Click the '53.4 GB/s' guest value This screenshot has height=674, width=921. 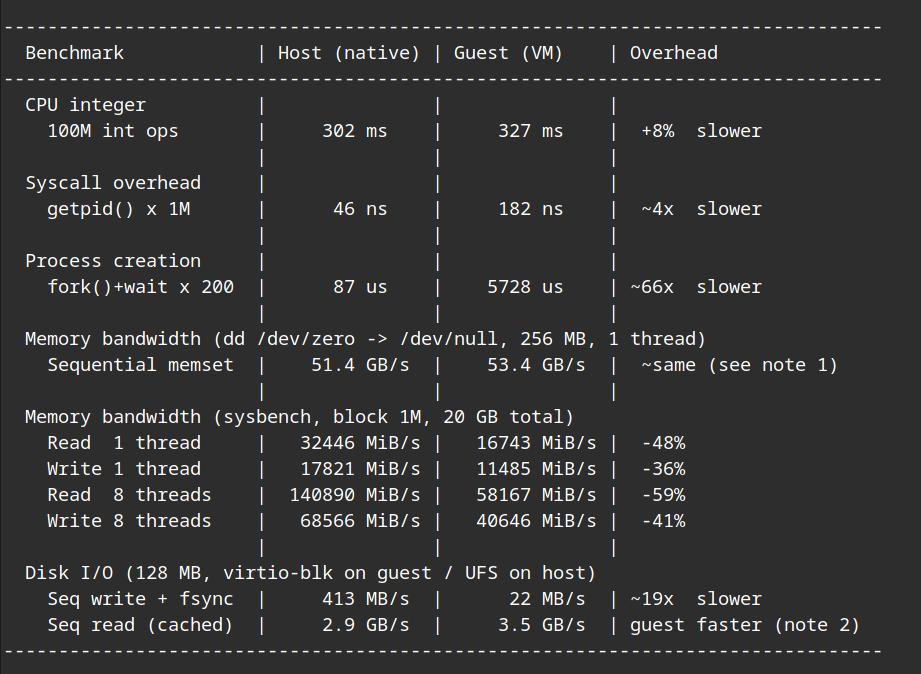coord(536,365)
